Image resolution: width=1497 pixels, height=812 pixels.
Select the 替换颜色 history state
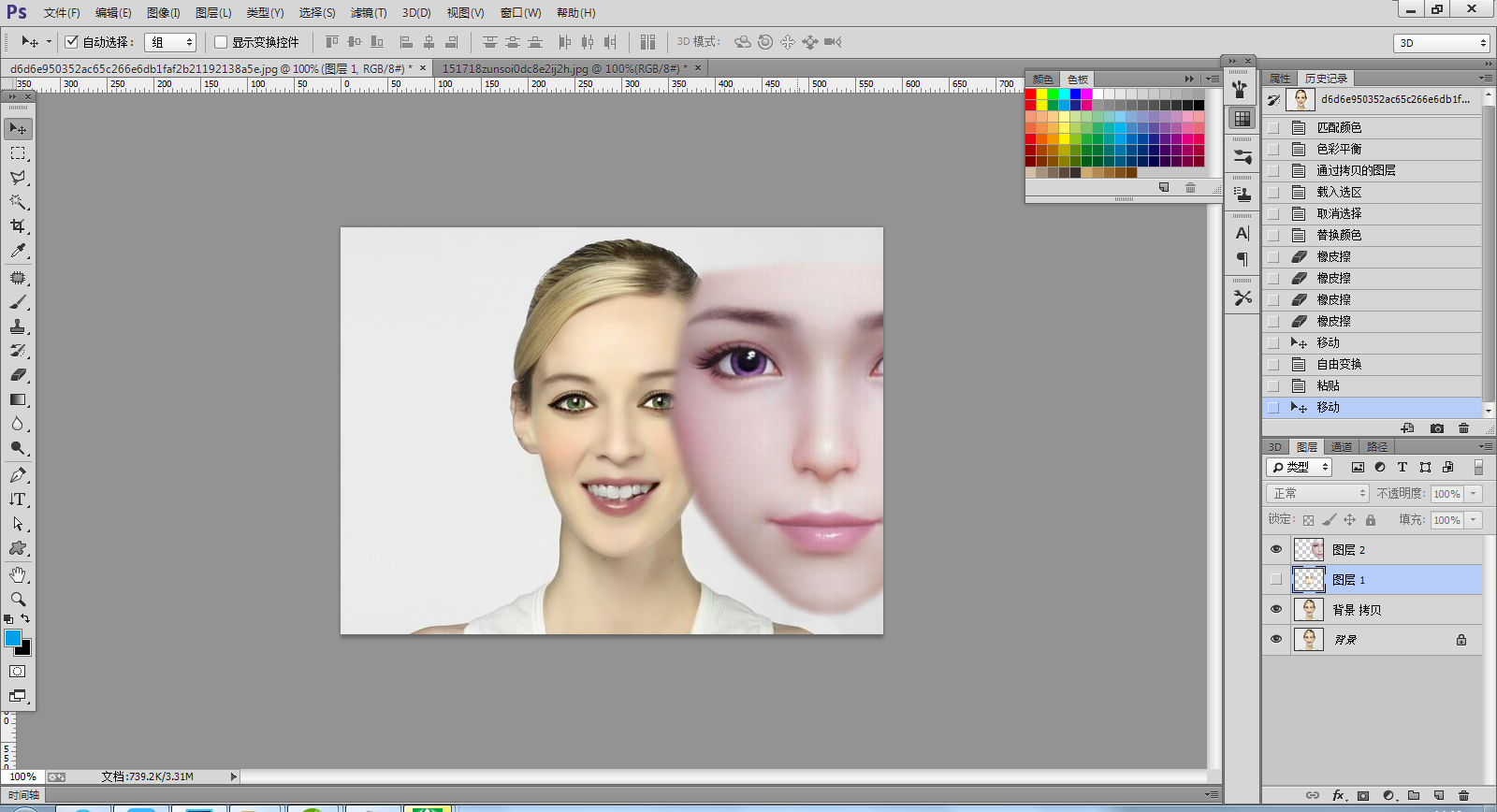click(x=1339, y=235)
